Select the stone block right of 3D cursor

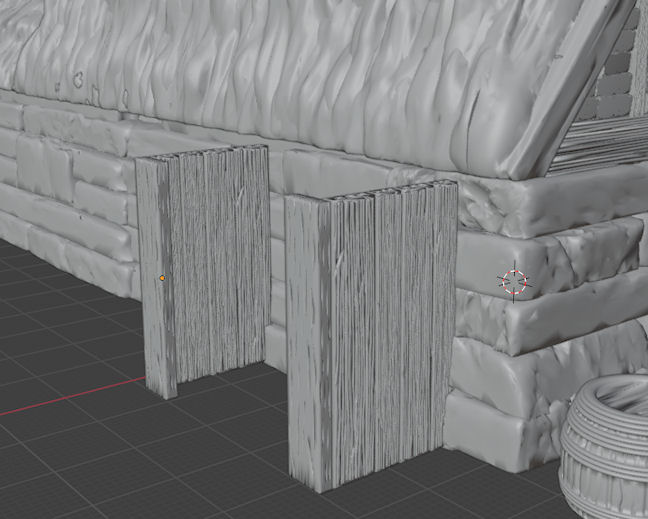click(590, 270)
